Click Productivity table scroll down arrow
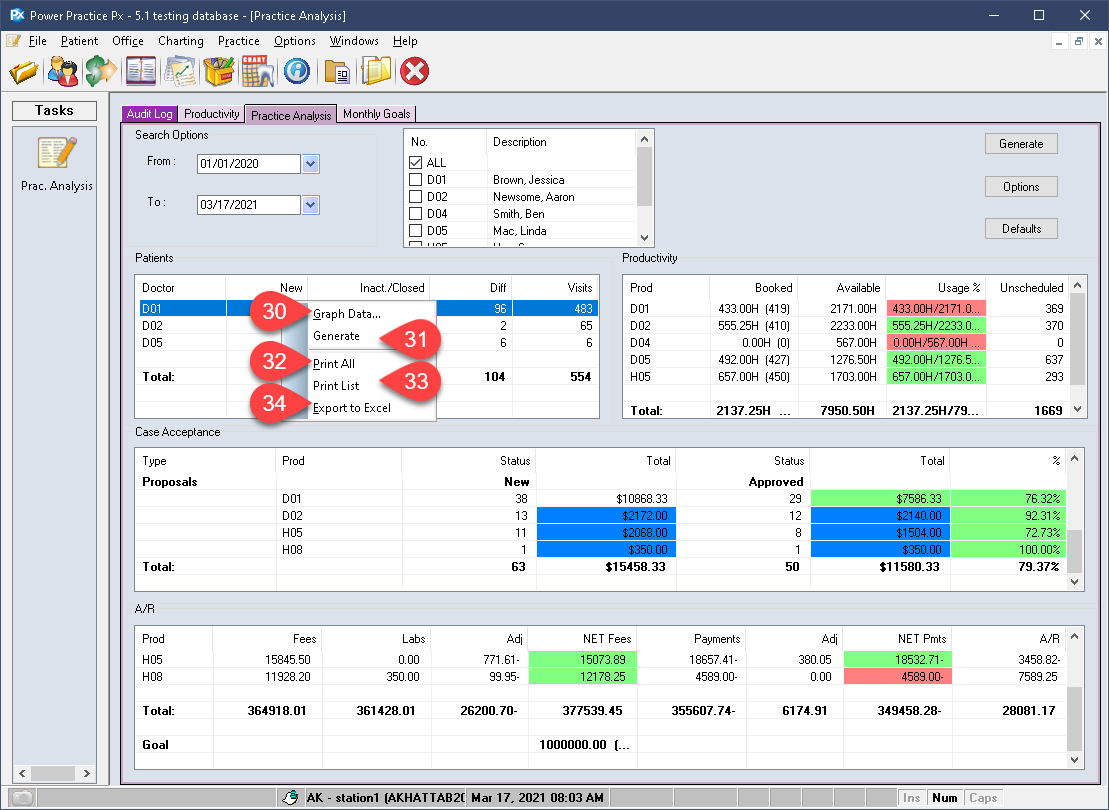 coord(1078,409)
